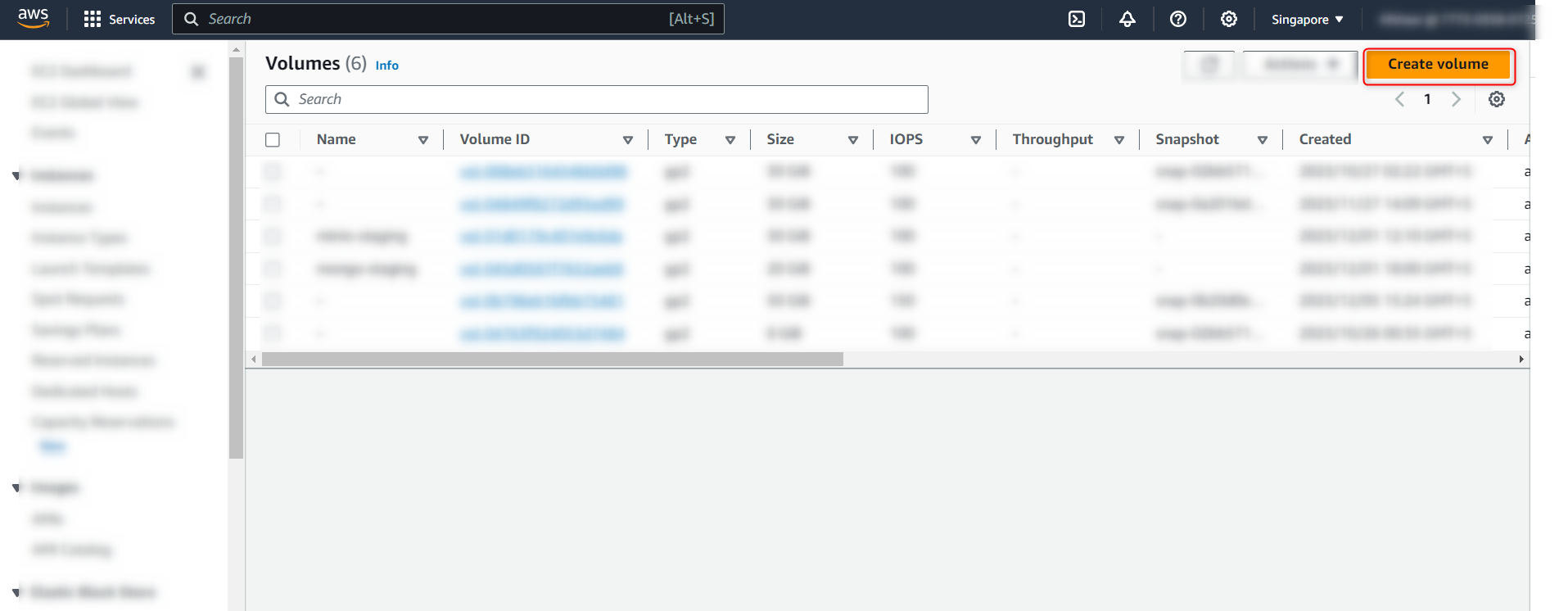Open settings gear in top navigation bar

tap(1229, 19)
